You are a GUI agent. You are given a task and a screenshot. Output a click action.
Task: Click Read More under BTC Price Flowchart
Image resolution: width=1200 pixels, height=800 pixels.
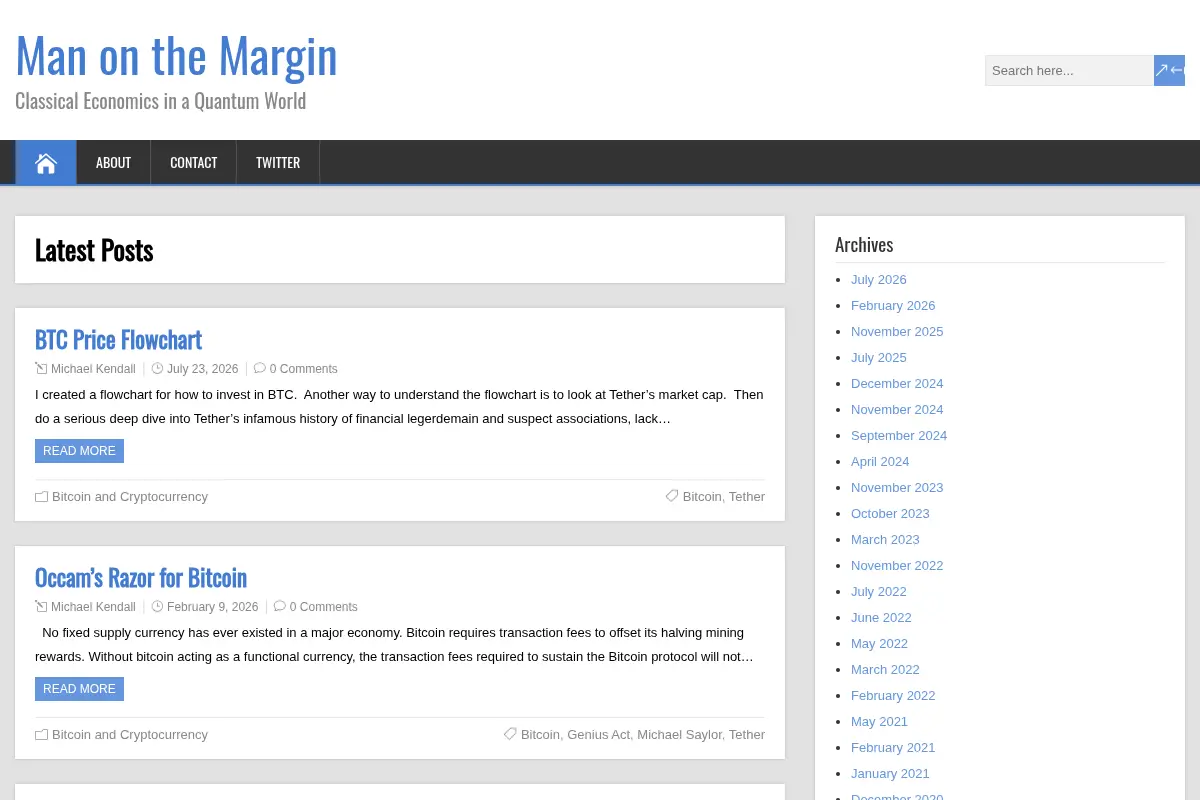79,451
